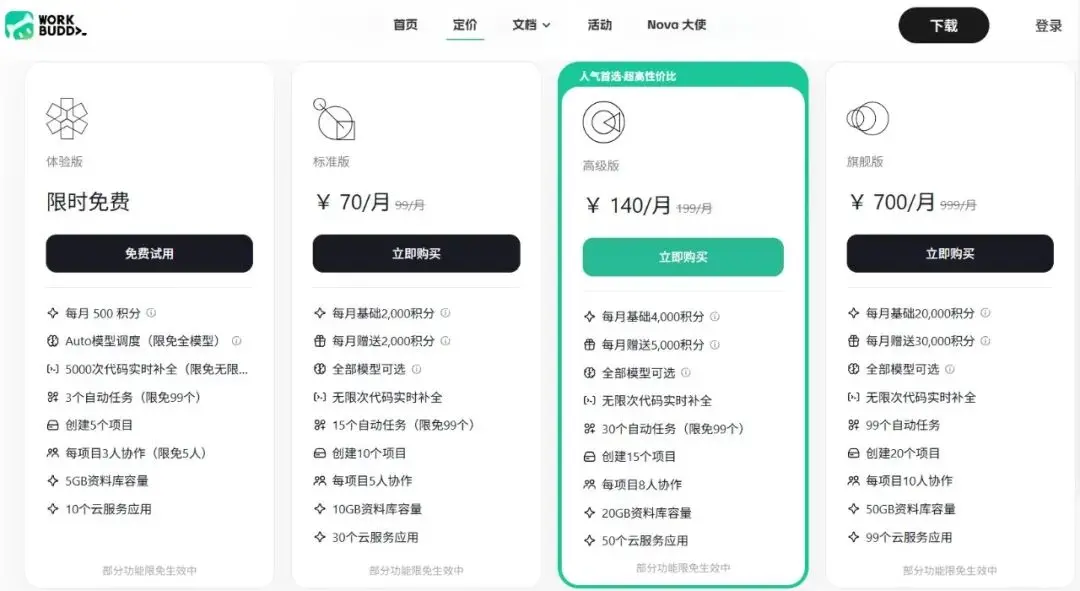Screen dimensions: 1080x591
Task: Expand the 文档 dropdown menu
Action: tap(531, 25)
